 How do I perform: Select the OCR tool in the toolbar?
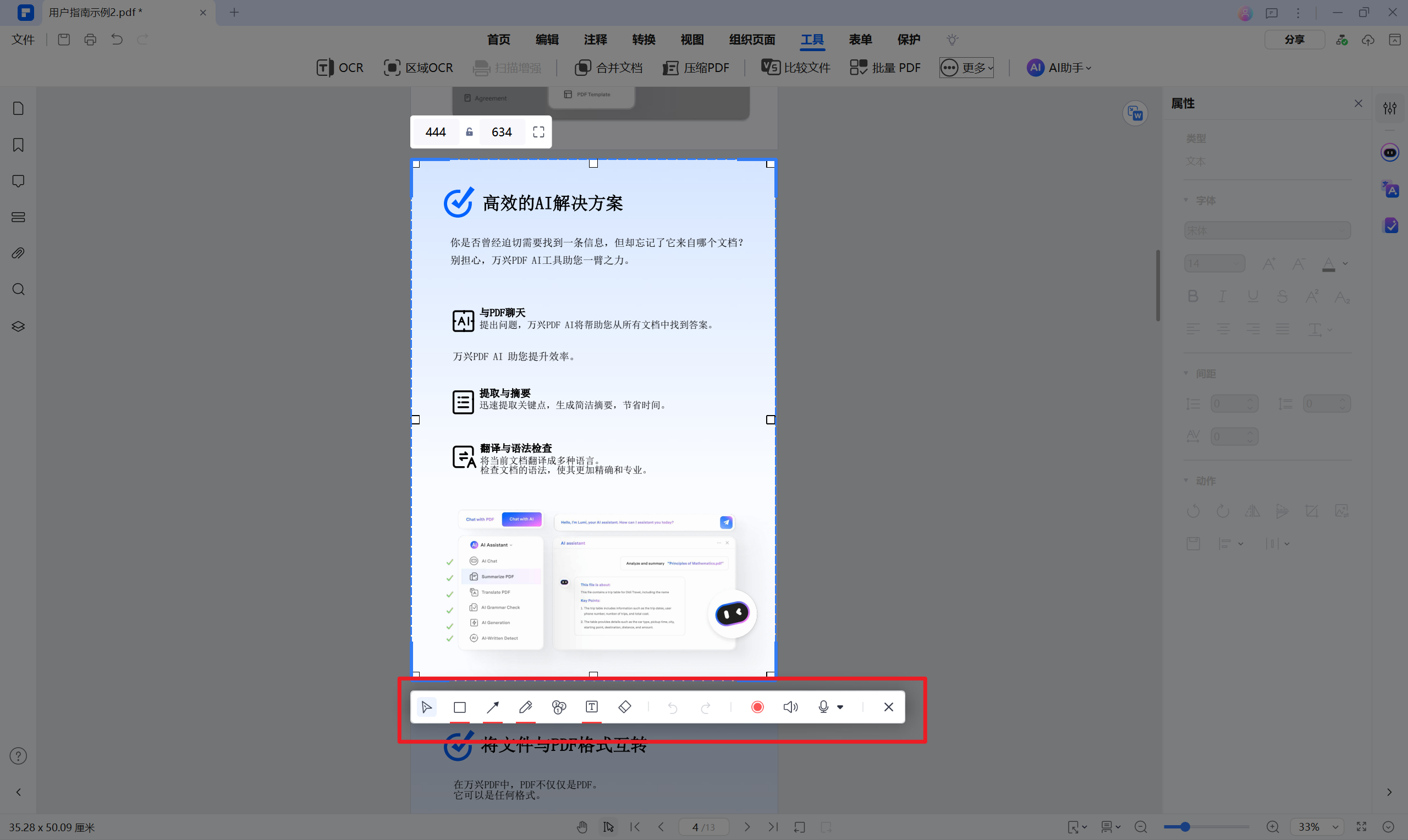pyautogui.click(x=340, y=68)
